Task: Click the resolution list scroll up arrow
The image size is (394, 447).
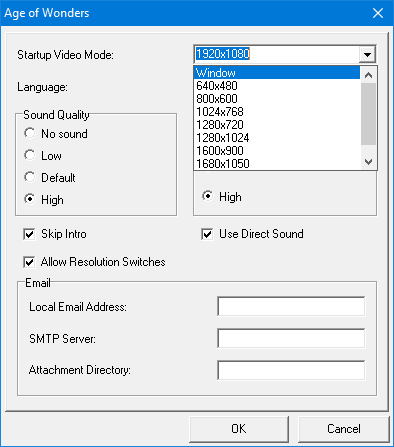Action: click(368, 75)
